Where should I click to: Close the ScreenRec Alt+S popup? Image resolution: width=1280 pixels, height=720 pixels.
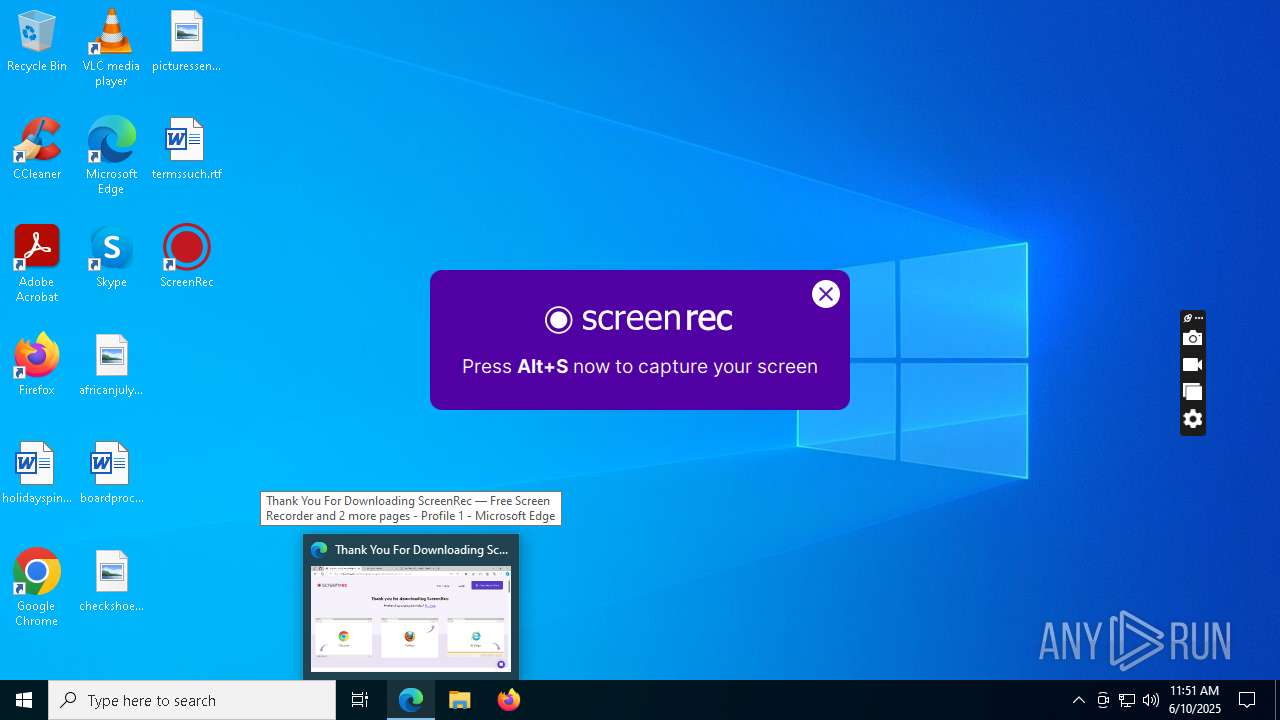point(826,294)
